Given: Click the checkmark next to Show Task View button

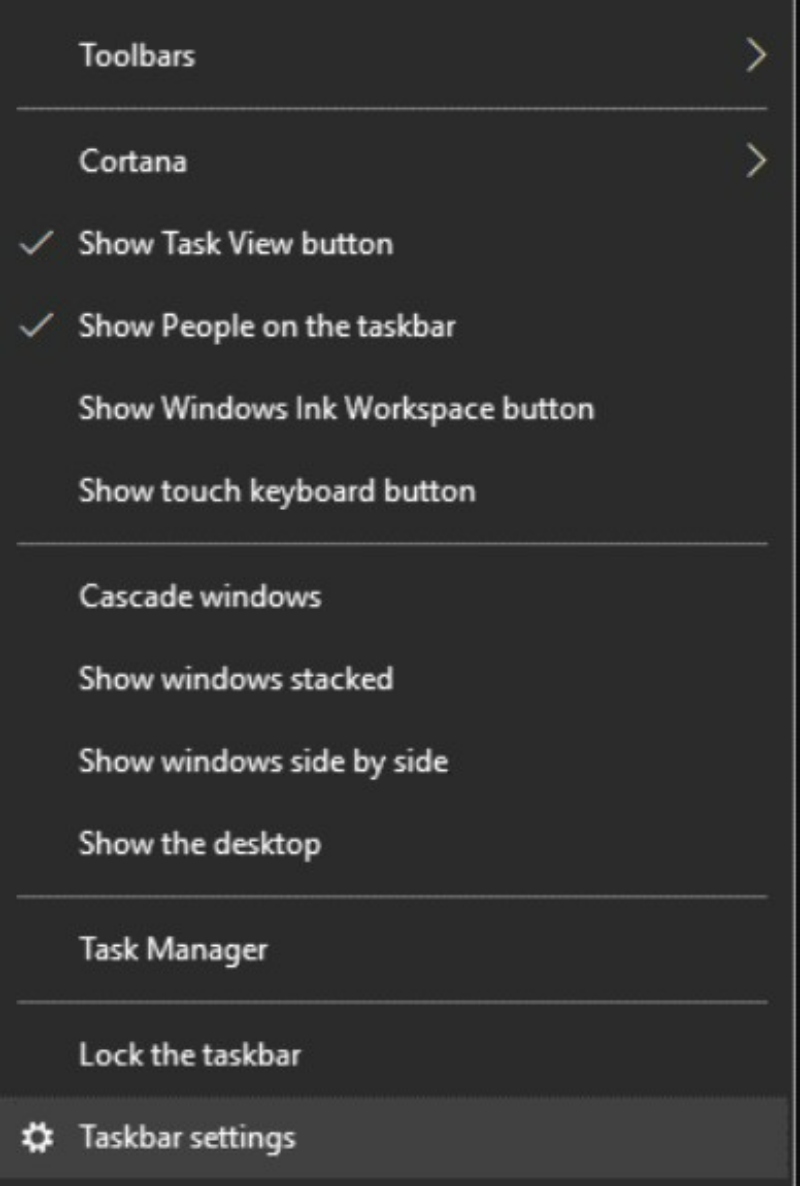Looking at the screenshot, I should click(36, 244).
